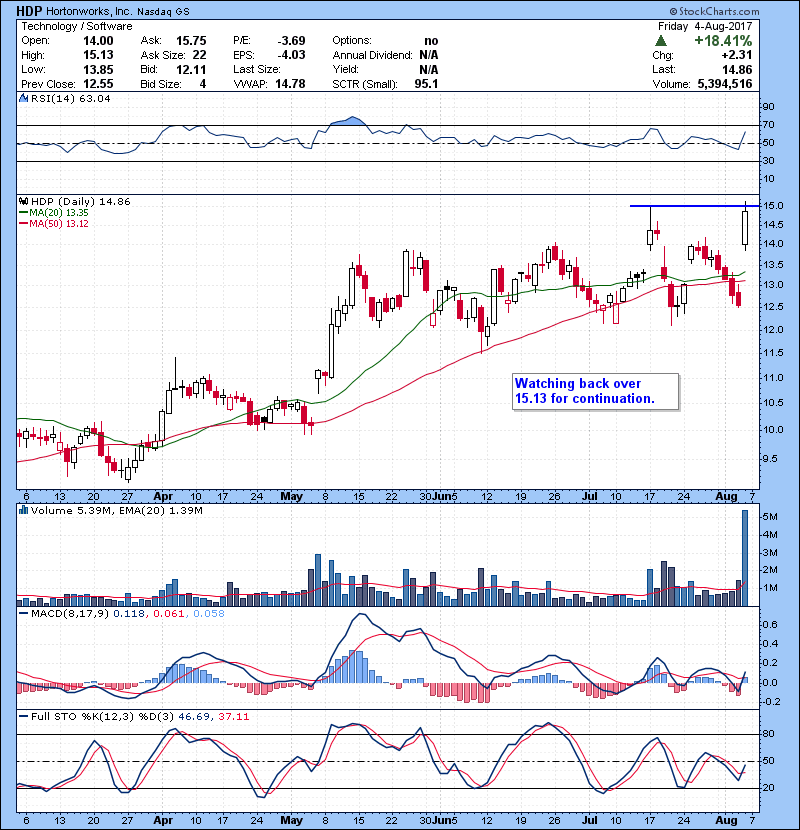Click the Chg value +2.31
The image size is (800, 830).
coord(736,55)
